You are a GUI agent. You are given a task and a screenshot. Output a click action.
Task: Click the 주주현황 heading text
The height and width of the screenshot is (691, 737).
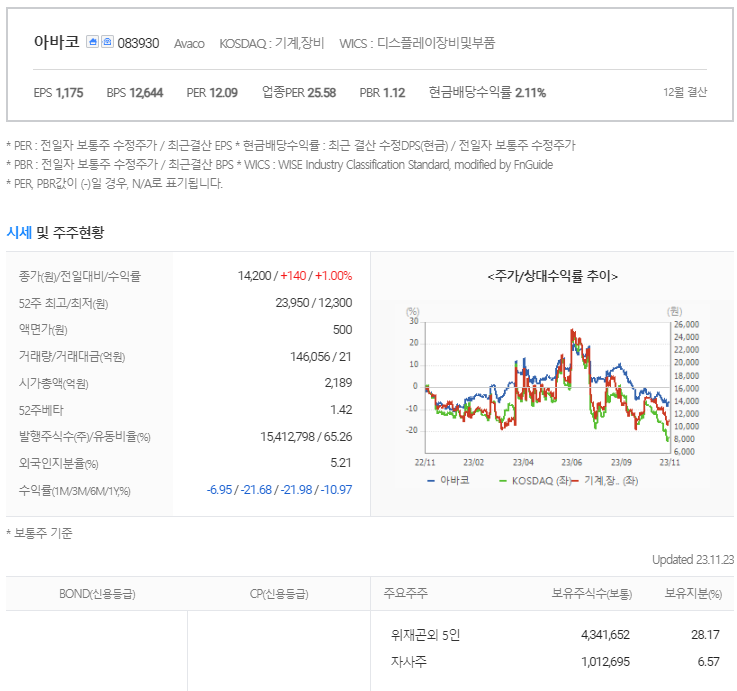click(x=78, y=232)
